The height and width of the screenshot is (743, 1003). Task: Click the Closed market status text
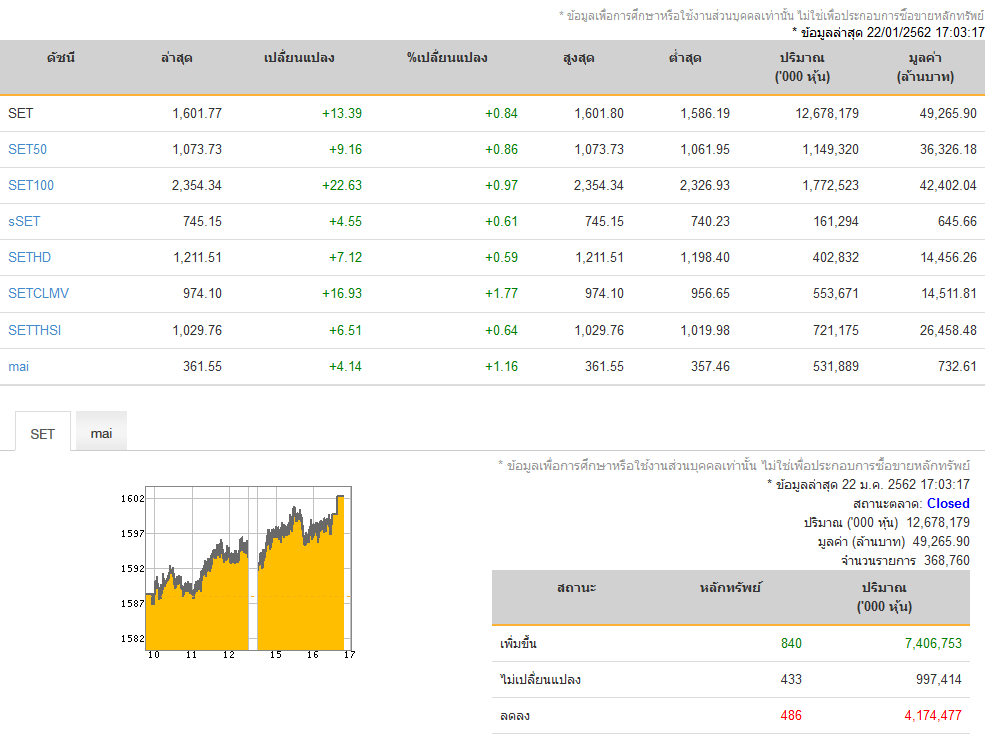coord(948,503)
